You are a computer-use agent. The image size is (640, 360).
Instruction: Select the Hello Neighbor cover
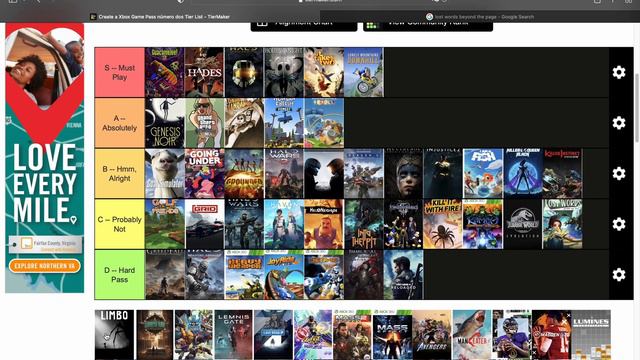click(x=324, y=224)
